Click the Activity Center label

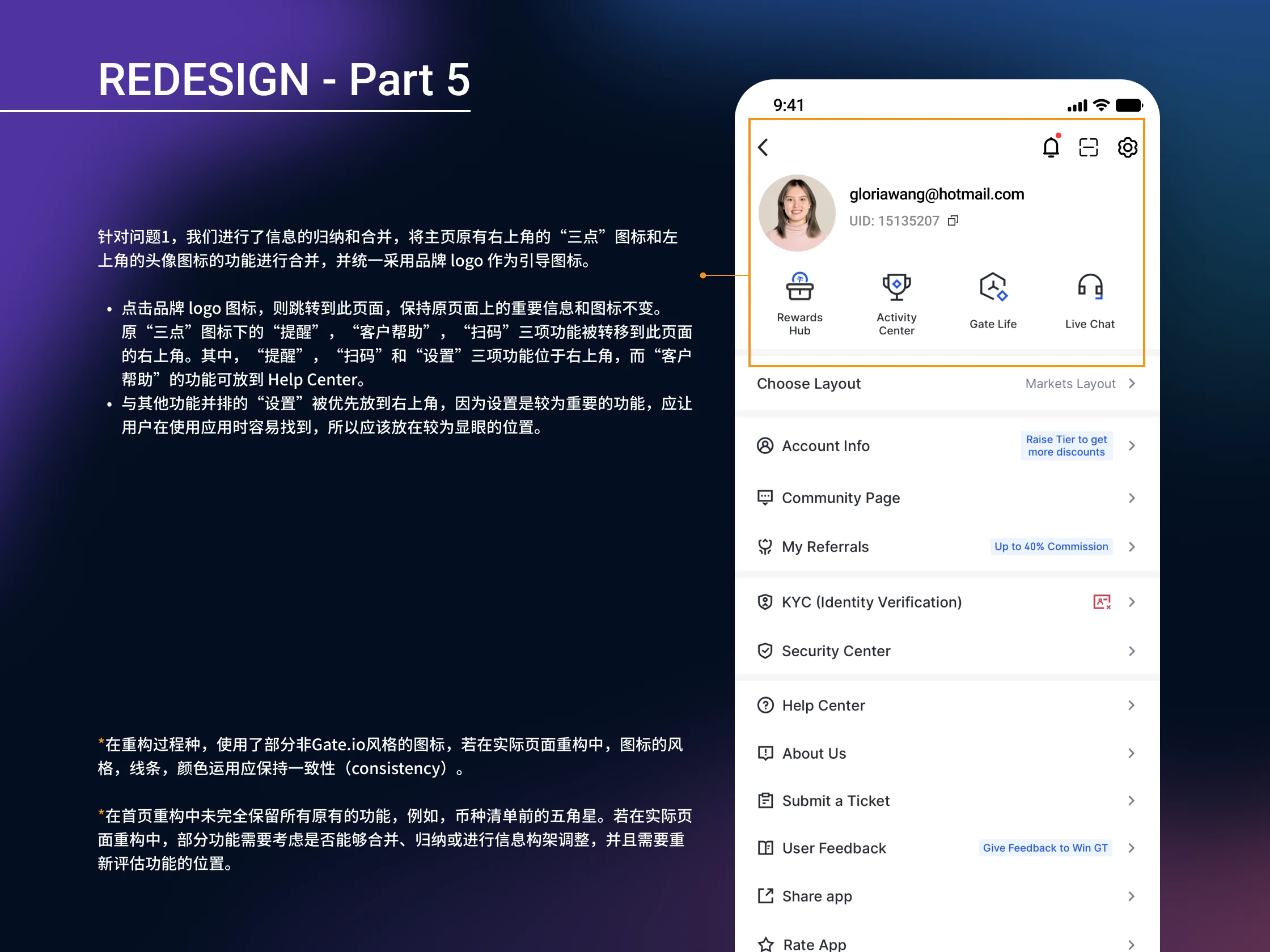896,324
